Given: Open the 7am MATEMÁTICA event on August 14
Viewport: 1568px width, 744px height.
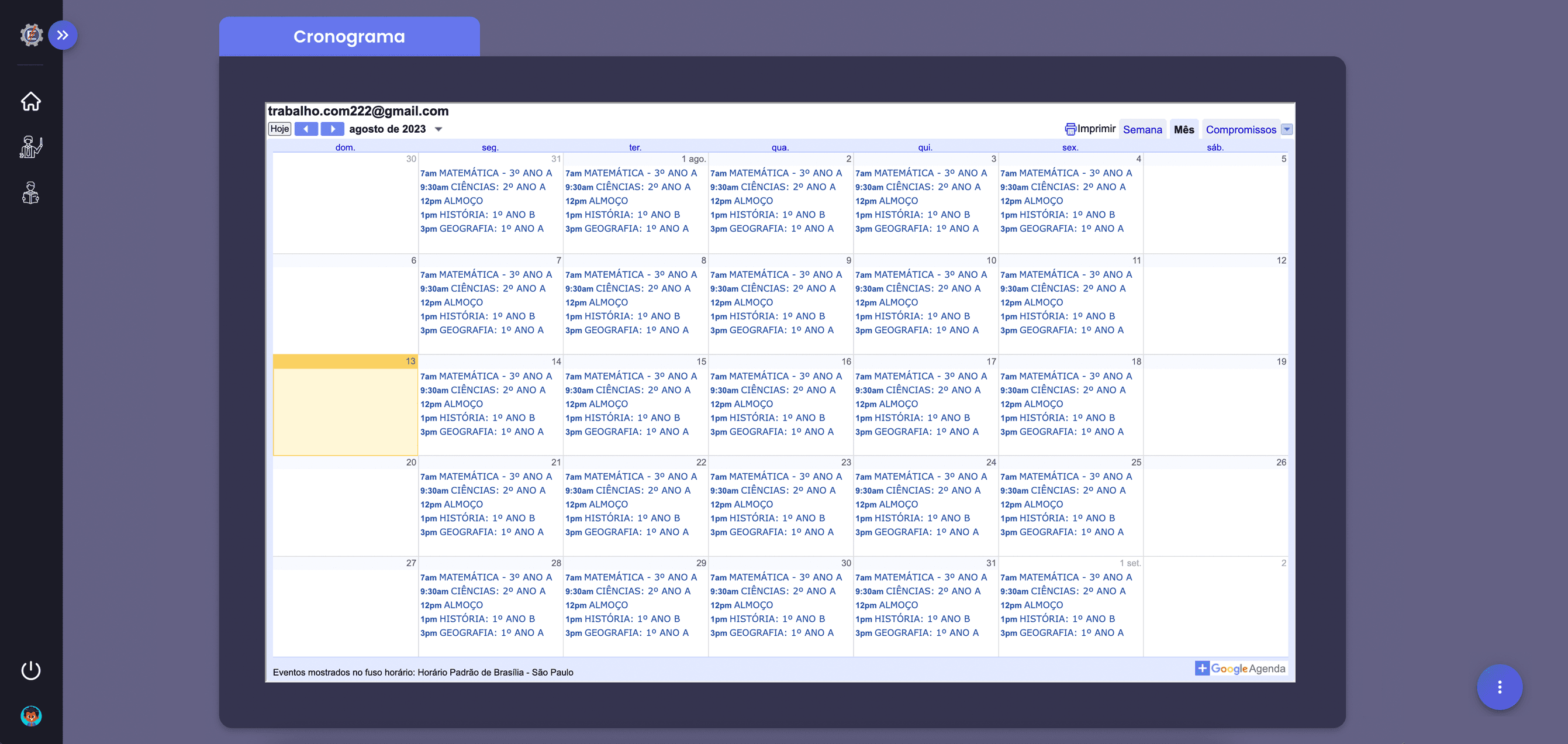Looking at the screenshot, I should 486,376.
